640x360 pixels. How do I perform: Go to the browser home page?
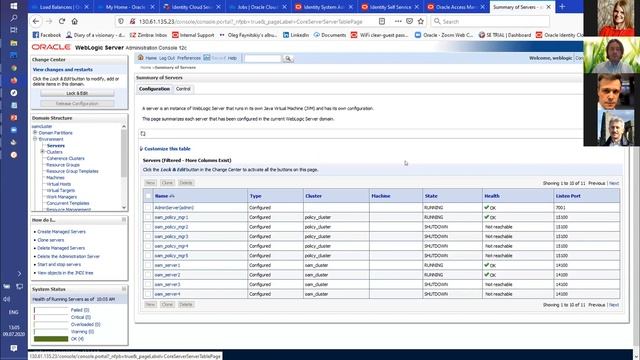(74, 21)
